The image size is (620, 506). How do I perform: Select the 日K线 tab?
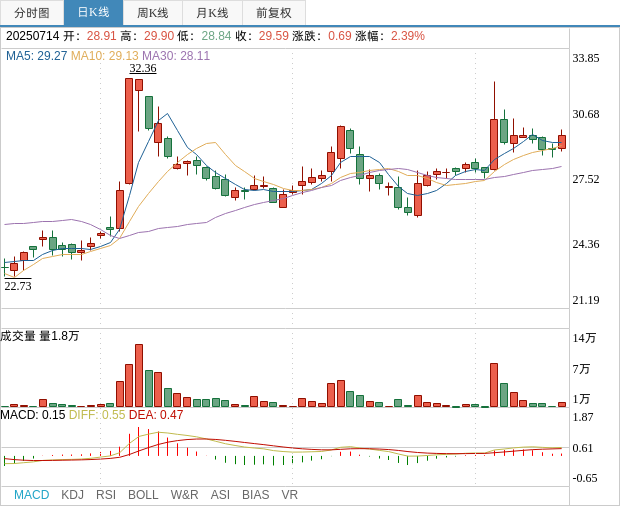click(x=93, y=13)
